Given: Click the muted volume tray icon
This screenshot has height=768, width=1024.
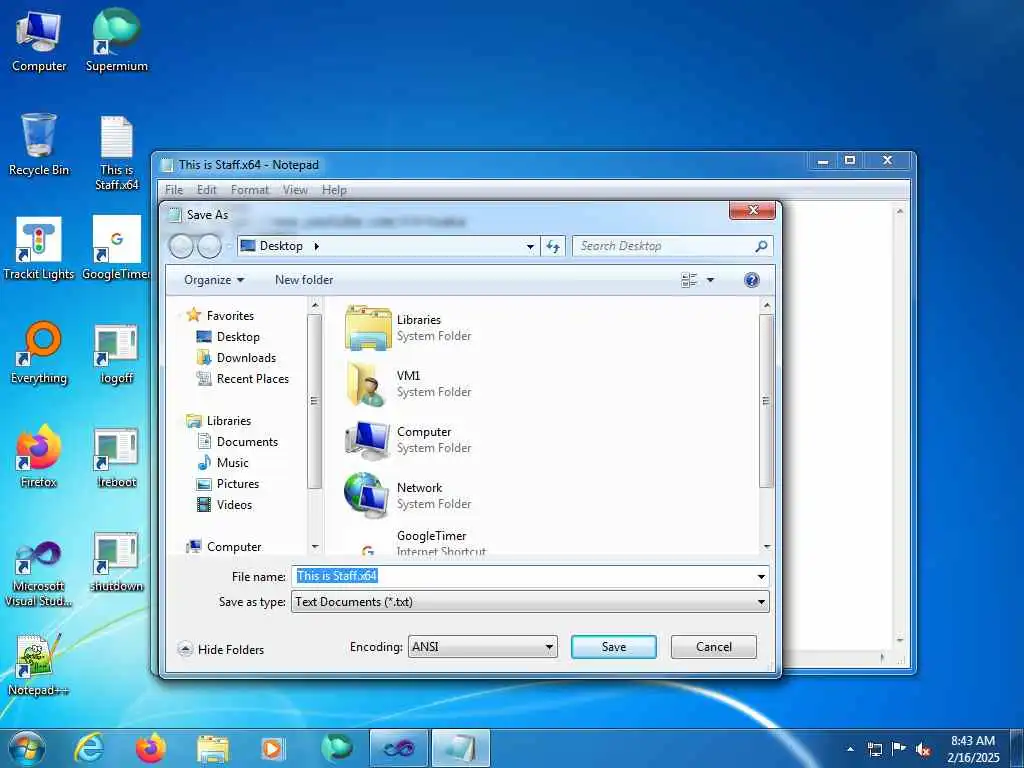Looking at the screenshot, I should pos(923,749).
